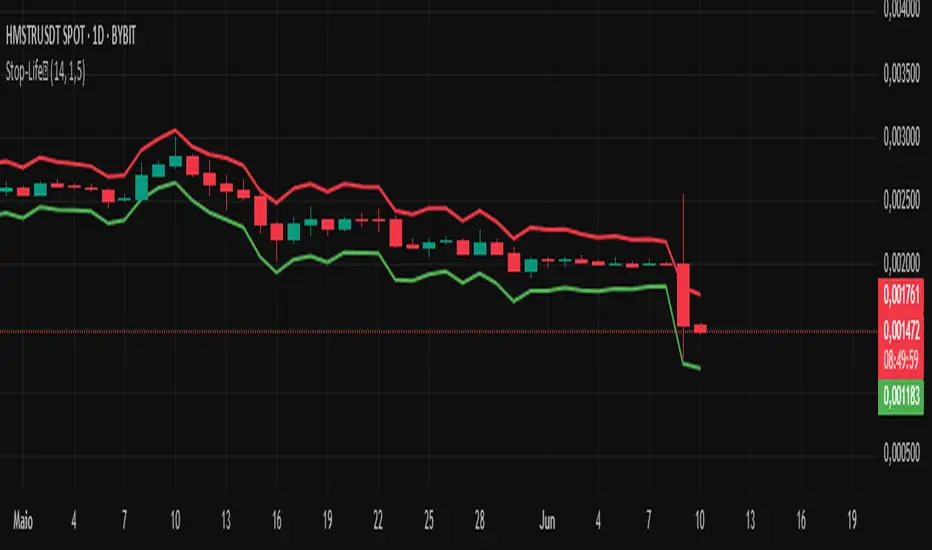
Task: Click the Maio label on time axis
Action: 23,521
